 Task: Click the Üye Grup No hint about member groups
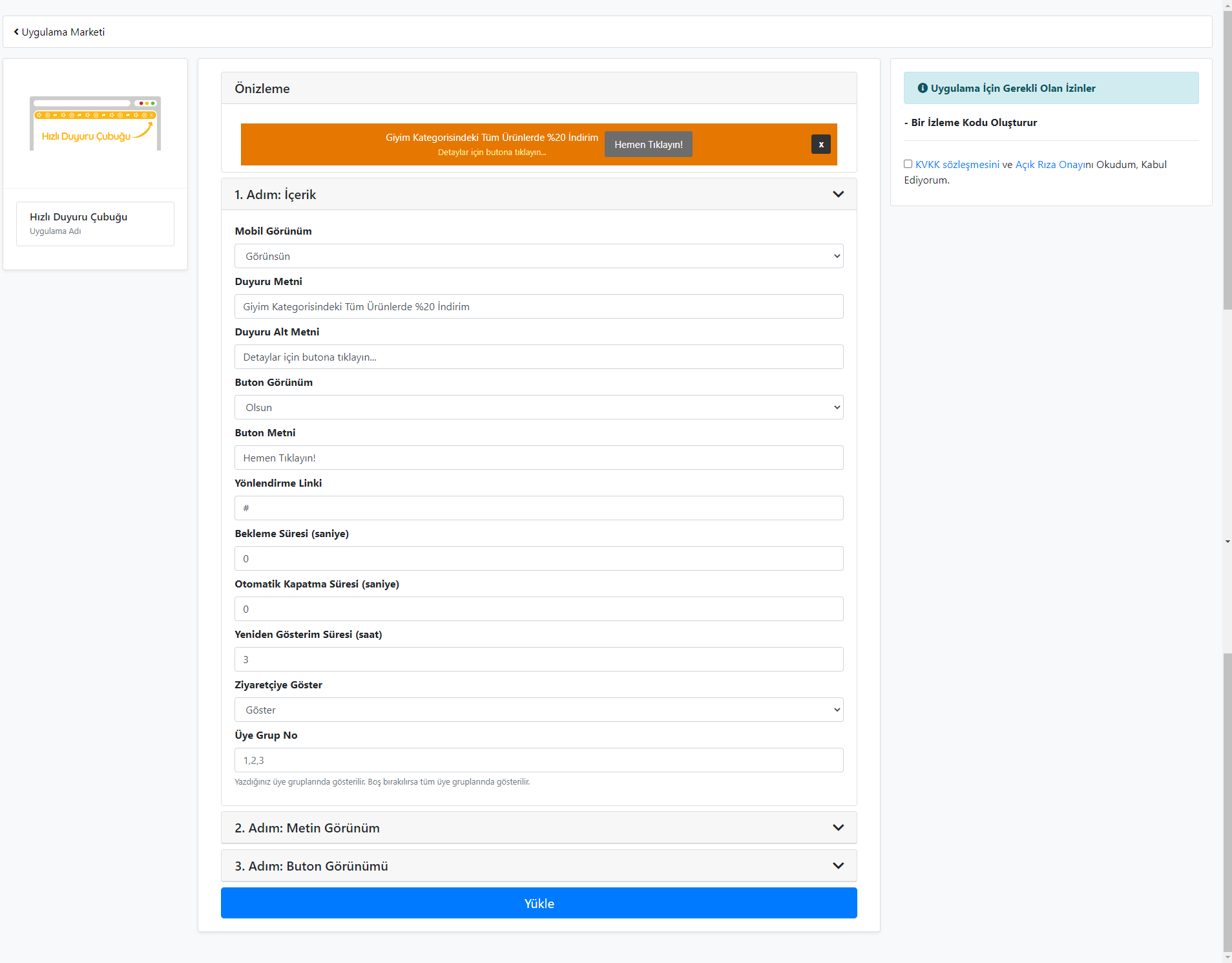pyautogui.click(x=382, y=782)
